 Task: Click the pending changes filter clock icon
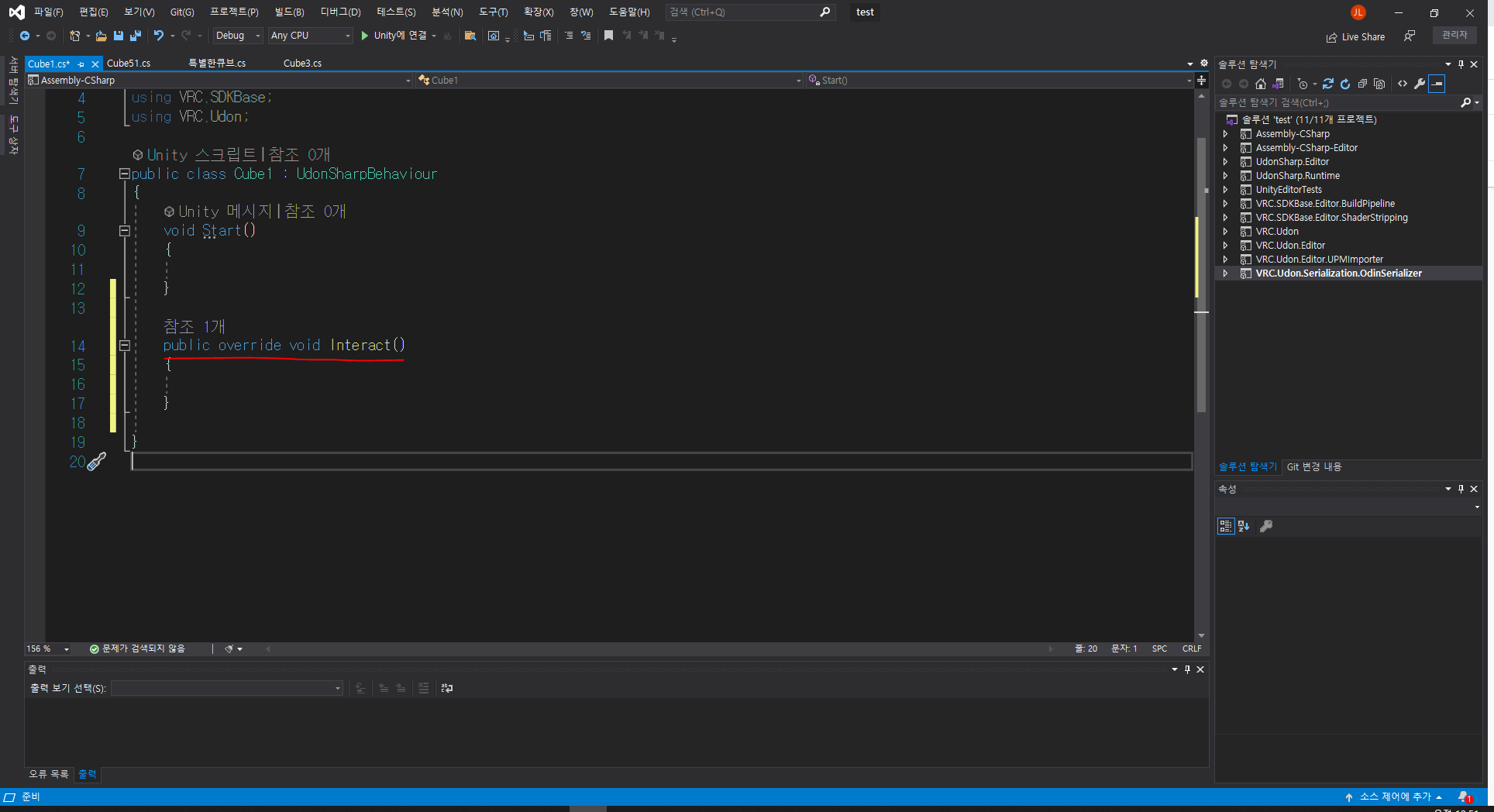tap(1303, 84)
